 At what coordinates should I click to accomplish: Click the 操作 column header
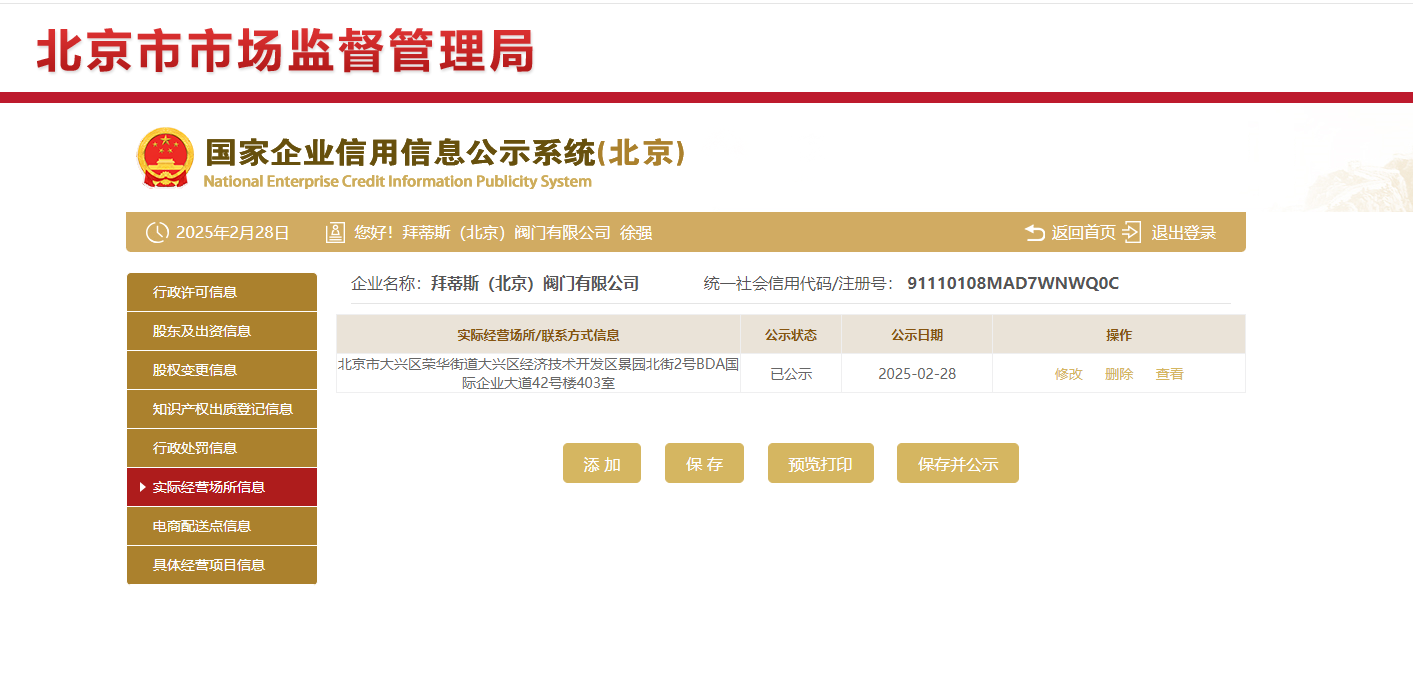1119,335
